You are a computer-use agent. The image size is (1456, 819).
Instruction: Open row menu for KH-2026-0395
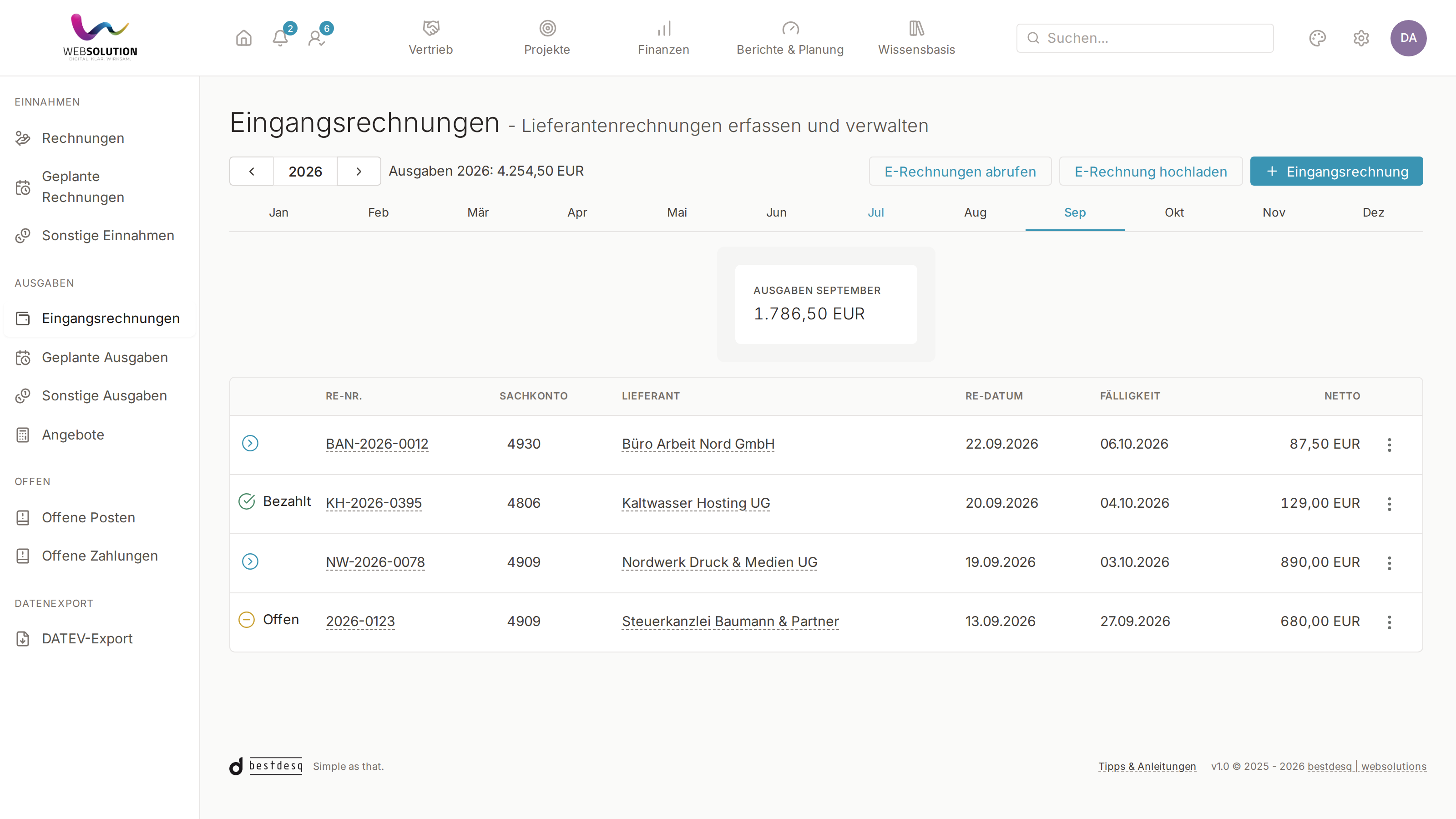tap(1389, 504)
